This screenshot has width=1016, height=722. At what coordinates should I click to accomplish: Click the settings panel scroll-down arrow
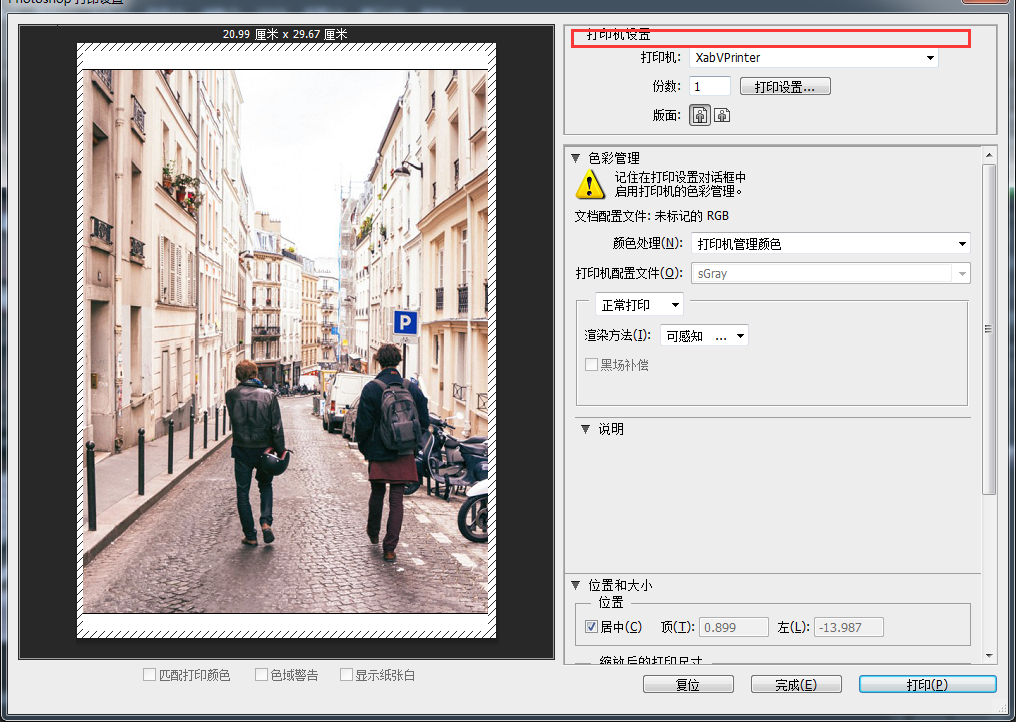[x=989, y=655]
